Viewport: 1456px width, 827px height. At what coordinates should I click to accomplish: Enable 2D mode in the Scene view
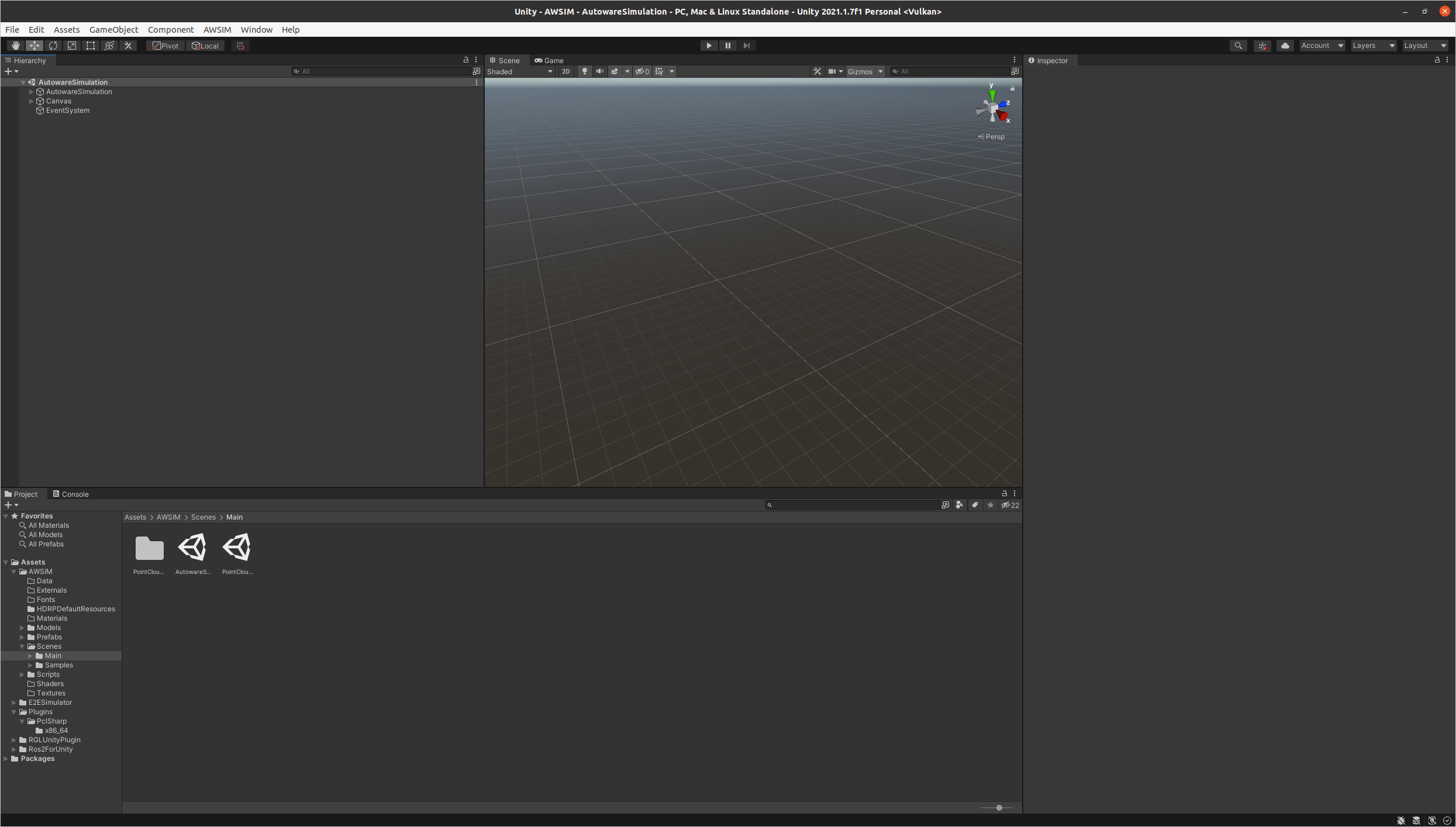[x=565, y=71]
